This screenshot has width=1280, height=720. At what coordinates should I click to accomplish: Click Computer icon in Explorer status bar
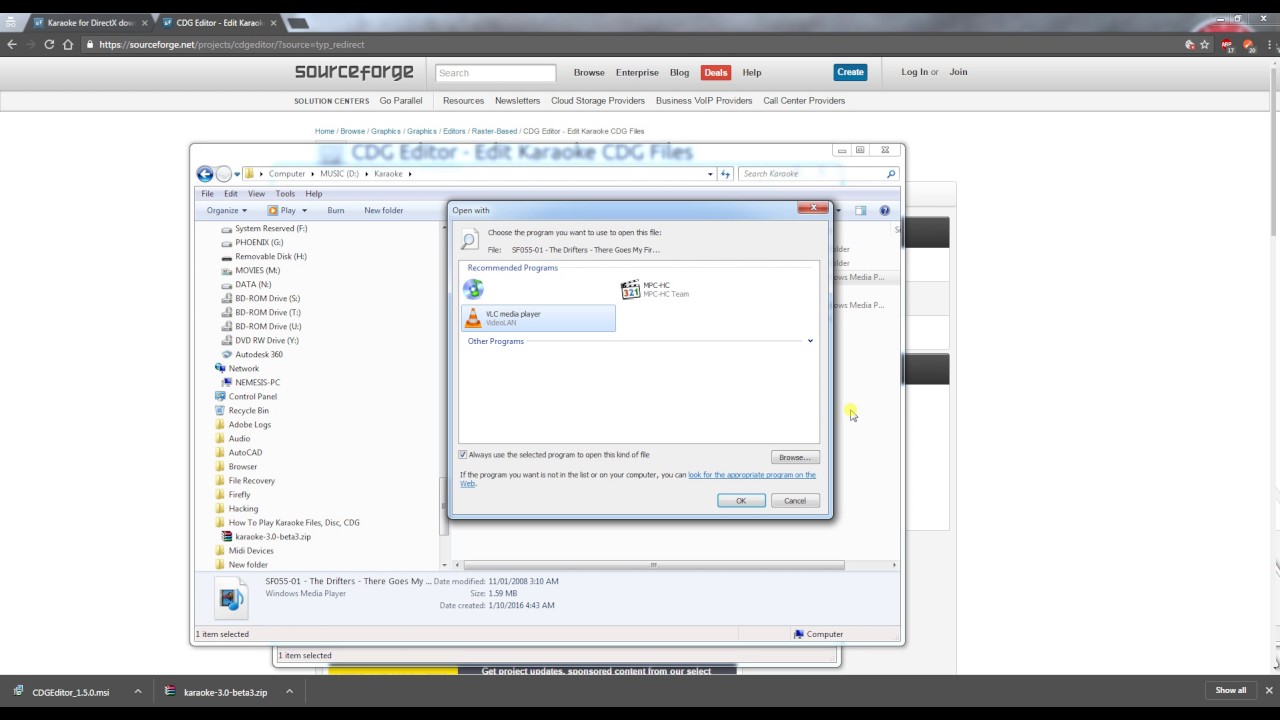click(x=799, y=634)
